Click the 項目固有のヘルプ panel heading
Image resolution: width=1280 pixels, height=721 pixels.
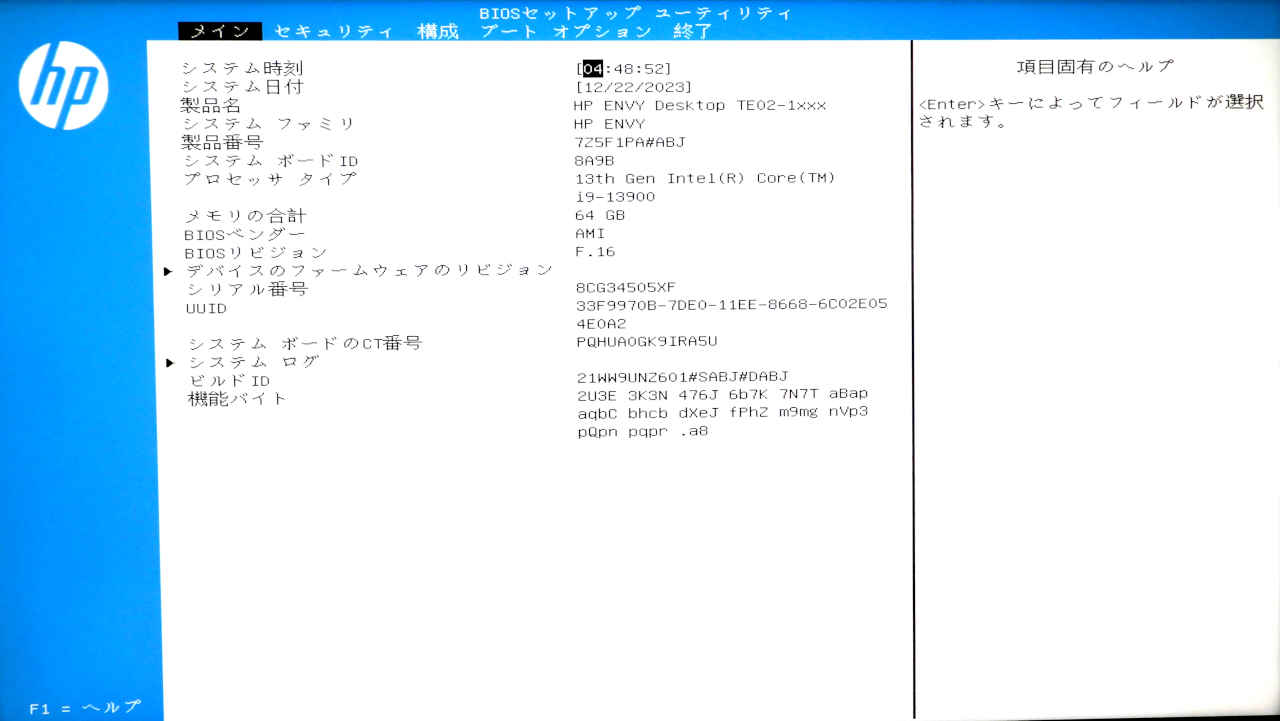[x=1094, y=67]
